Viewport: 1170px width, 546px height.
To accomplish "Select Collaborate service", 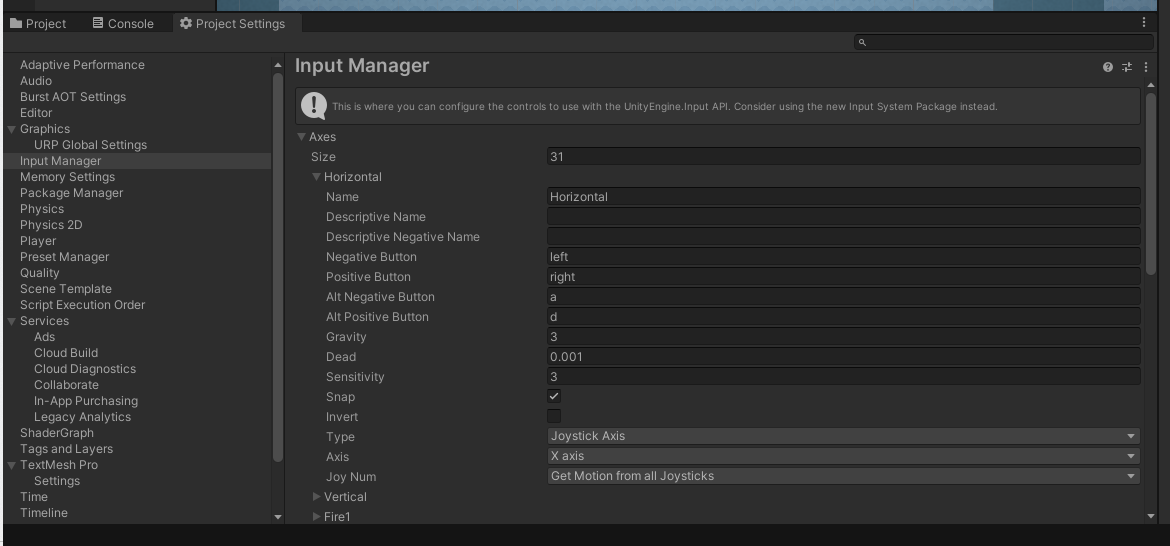I will click(x=66, y=385).
